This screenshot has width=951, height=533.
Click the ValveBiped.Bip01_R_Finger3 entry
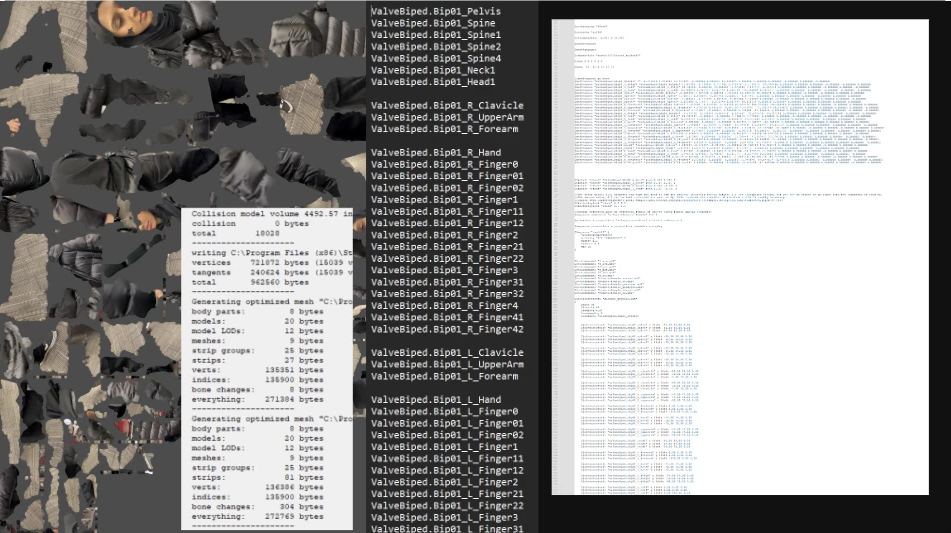pyautogui.click(x=445, y=270)
